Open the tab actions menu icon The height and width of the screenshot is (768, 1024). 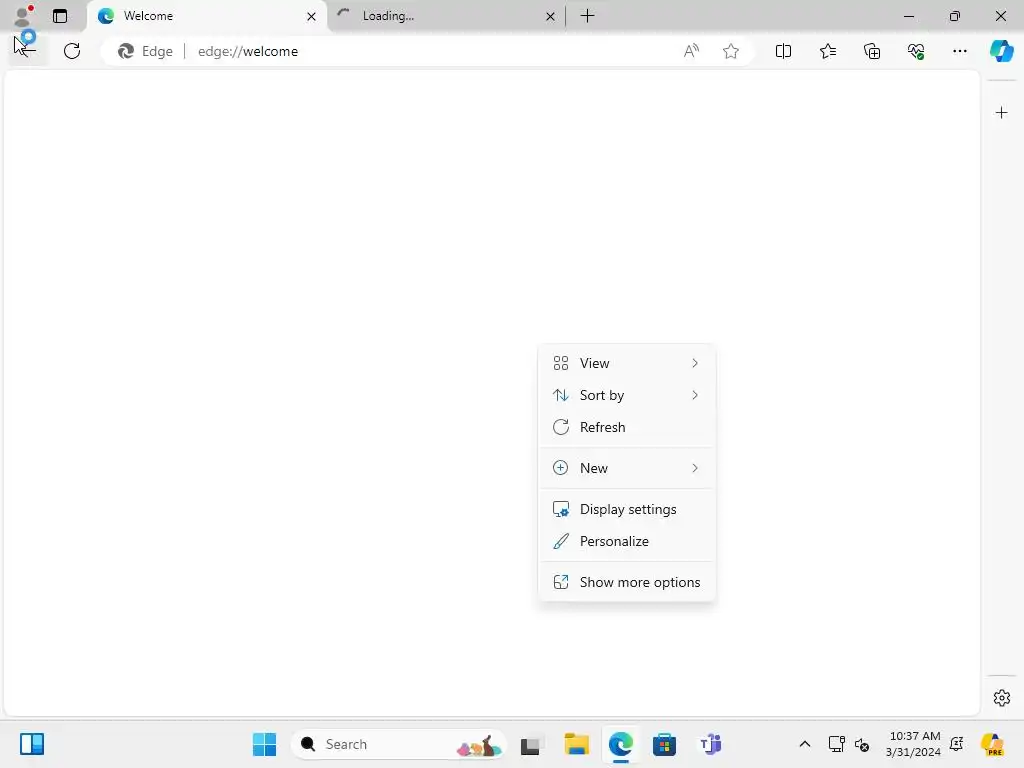pyautogui.click(x=60, y=16)
